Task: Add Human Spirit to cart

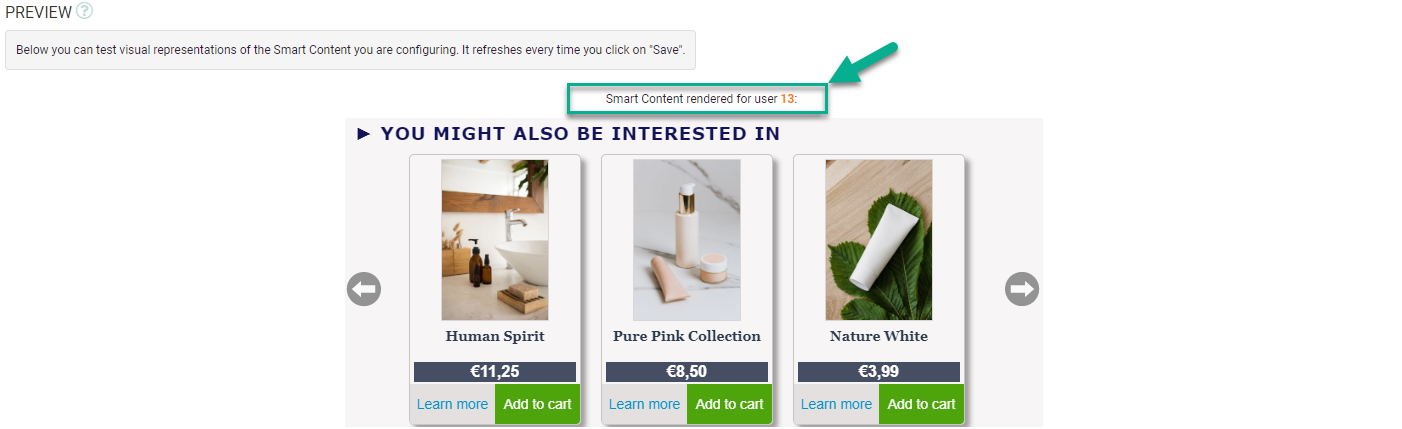Action: pos(538,404)
